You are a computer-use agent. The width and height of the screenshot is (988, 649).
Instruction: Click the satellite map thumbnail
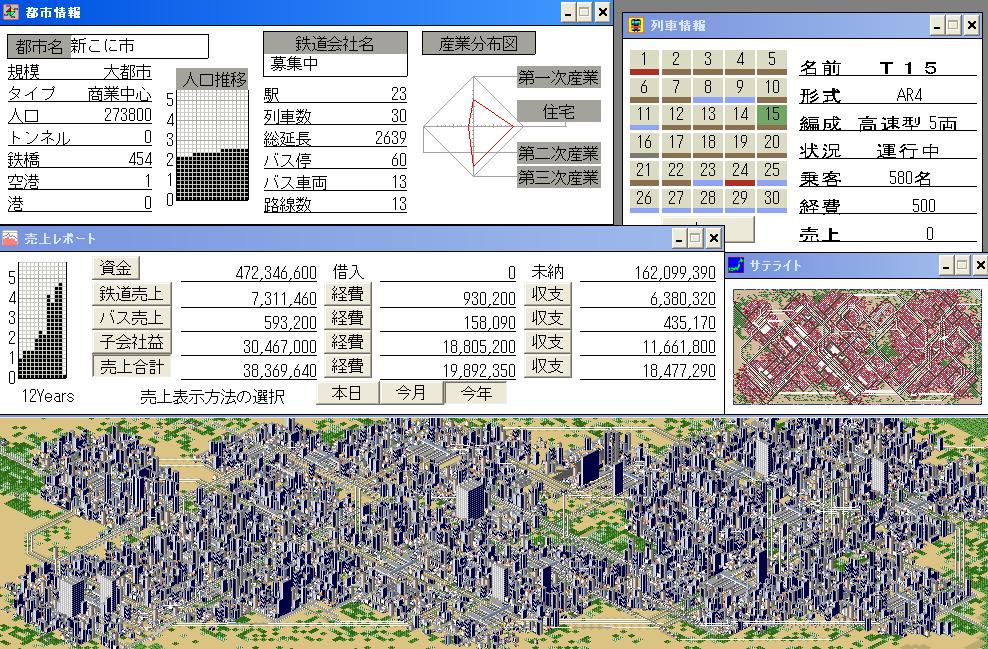(x=857, y=347)
